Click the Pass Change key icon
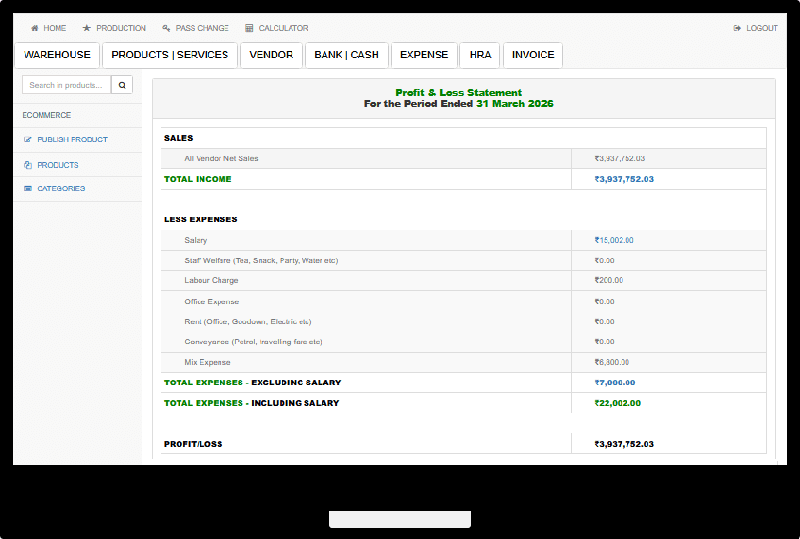This screenshot has width=800, height=539. [x=166, y=28]
